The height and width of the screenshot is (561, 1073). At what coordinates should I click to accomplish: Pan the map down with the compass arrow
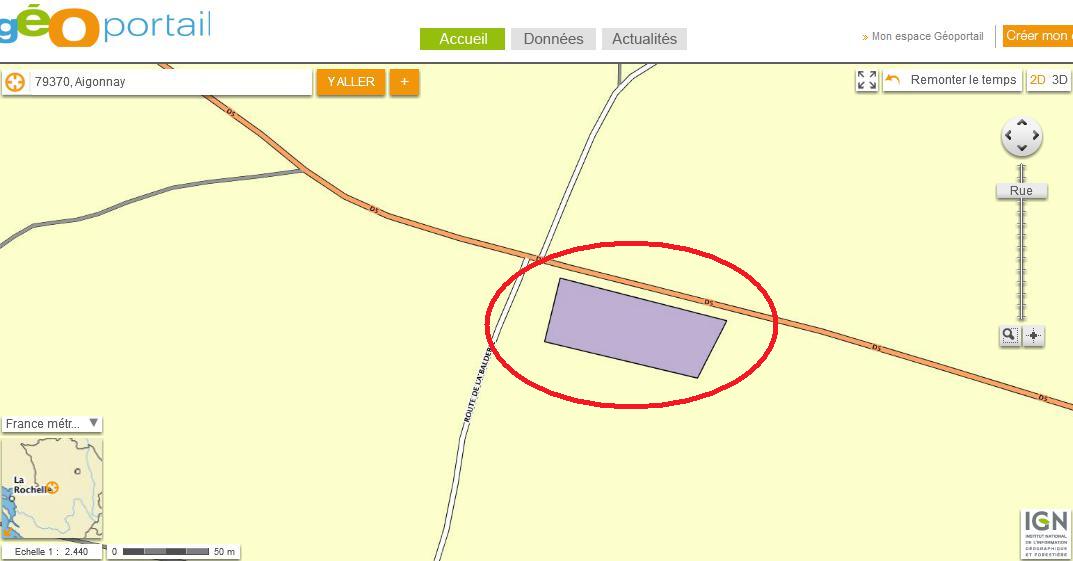coord(1022,148)
